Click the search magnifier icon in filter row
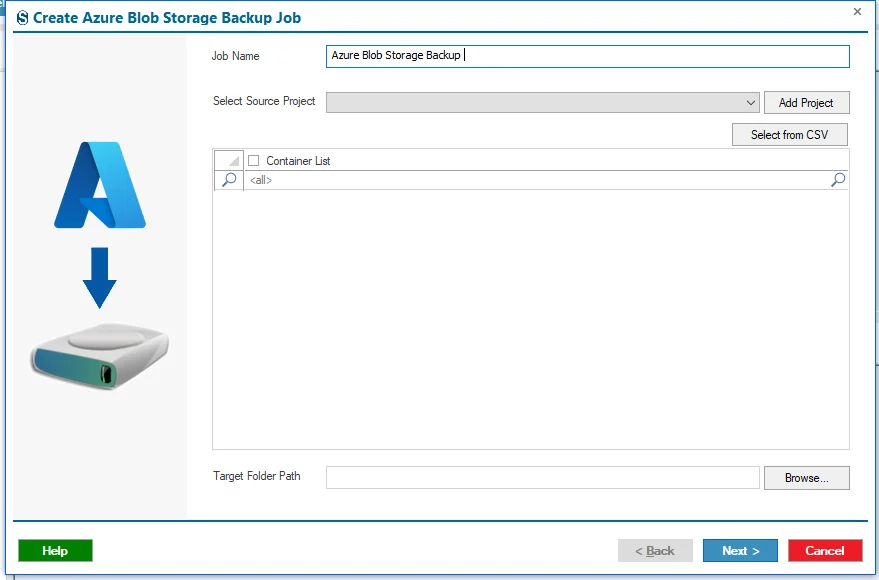 229,180
